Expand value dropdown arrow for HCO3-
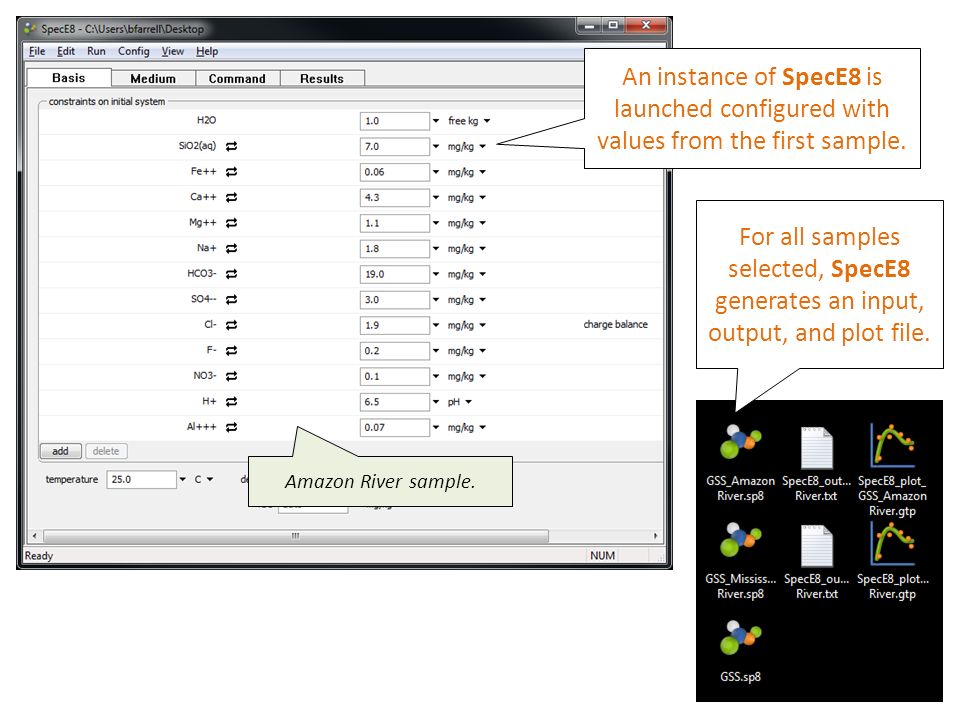The width and height of the screenshot is (960, 720). point(436,274)
